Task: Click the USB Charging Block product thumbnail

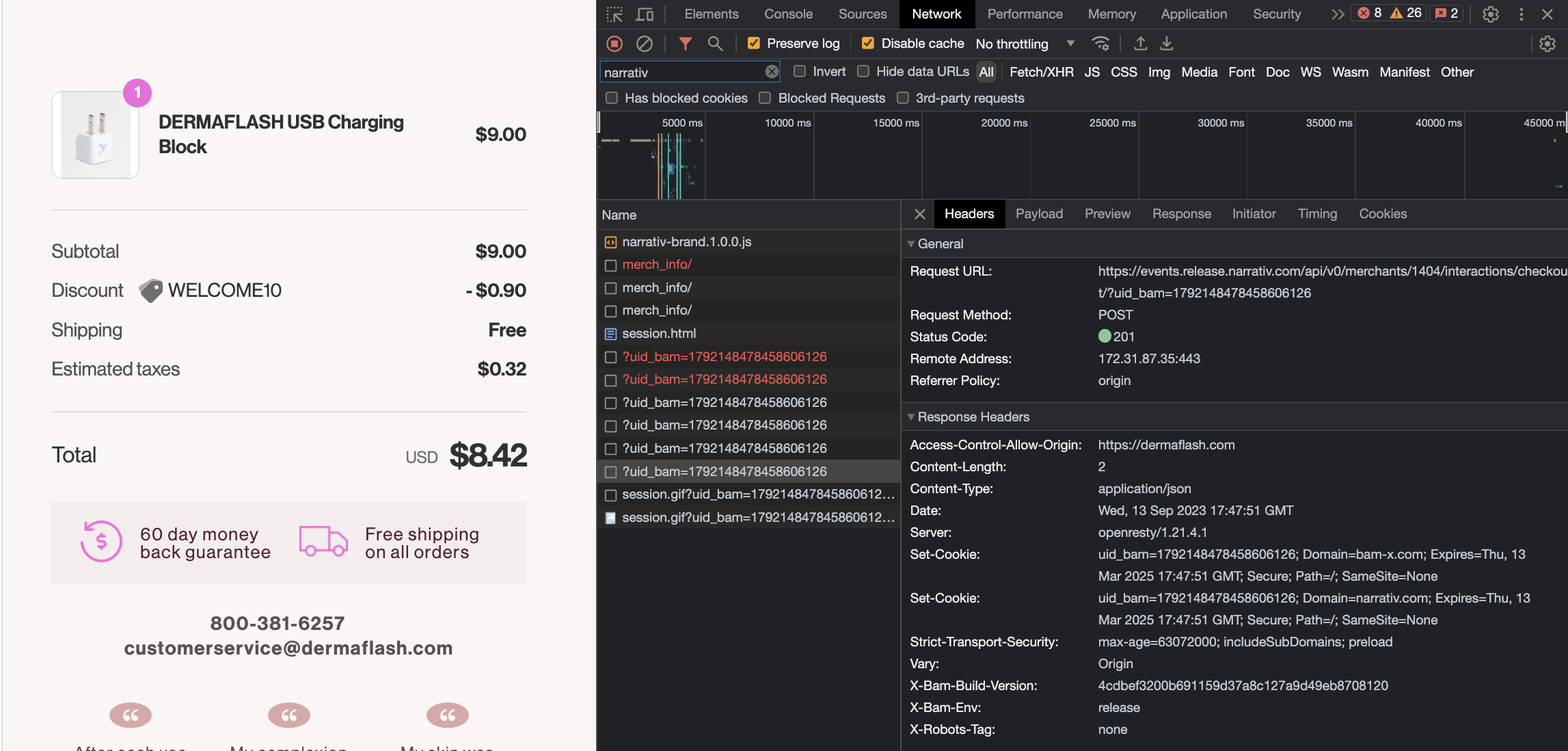Action: [x=95, y=135]
